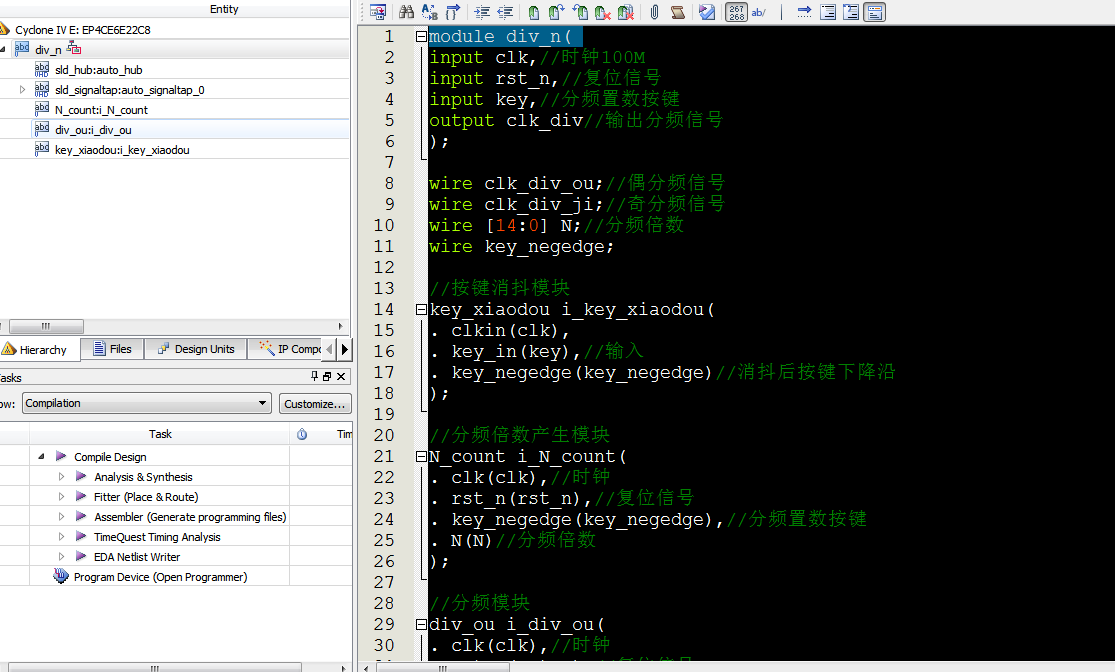Run Analysis & Synthesis via its play arrow
The width and height of the screenshot is (1115, 672).
click(81, 477)
